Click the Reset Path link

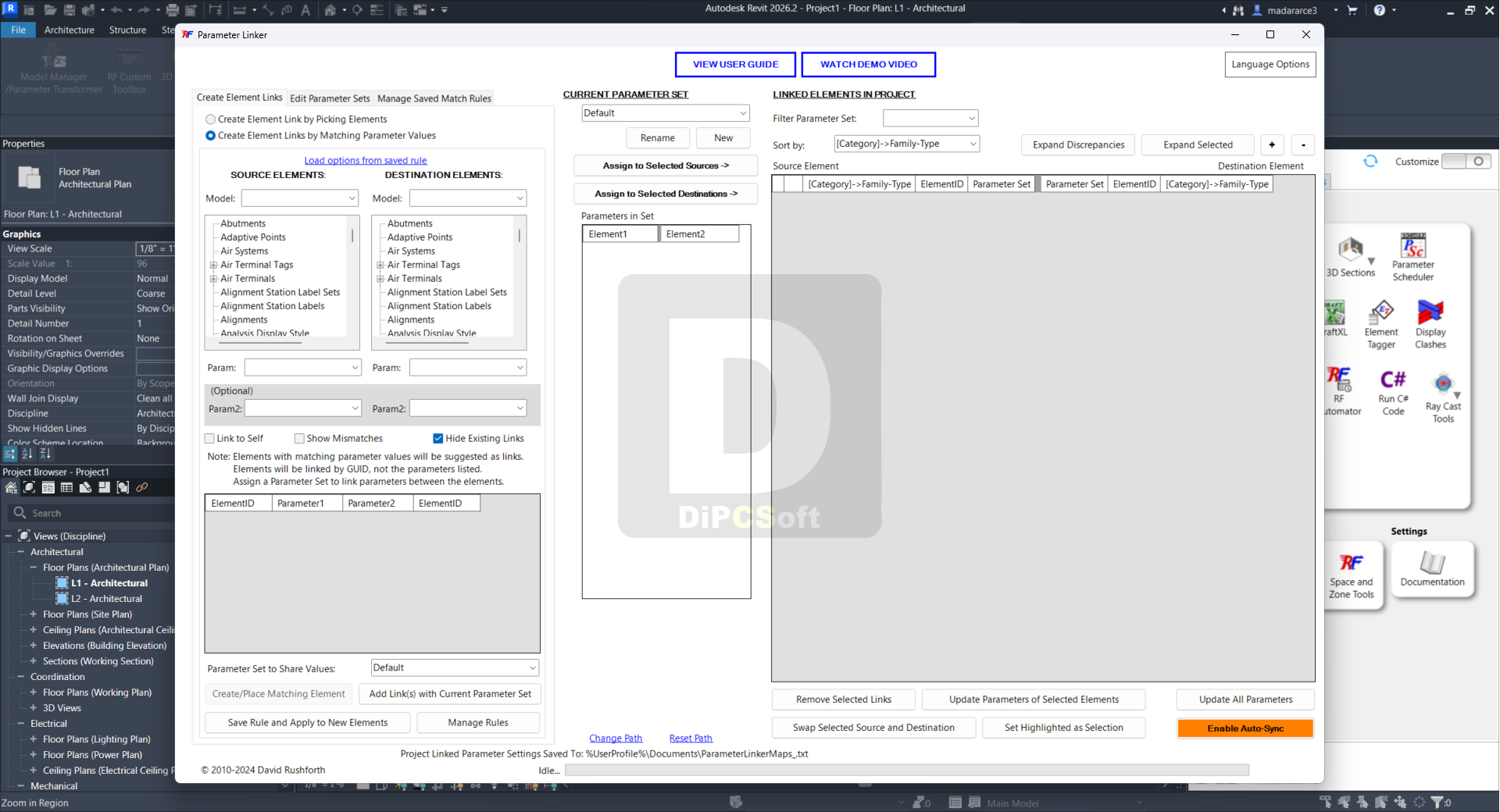point(691,739)
